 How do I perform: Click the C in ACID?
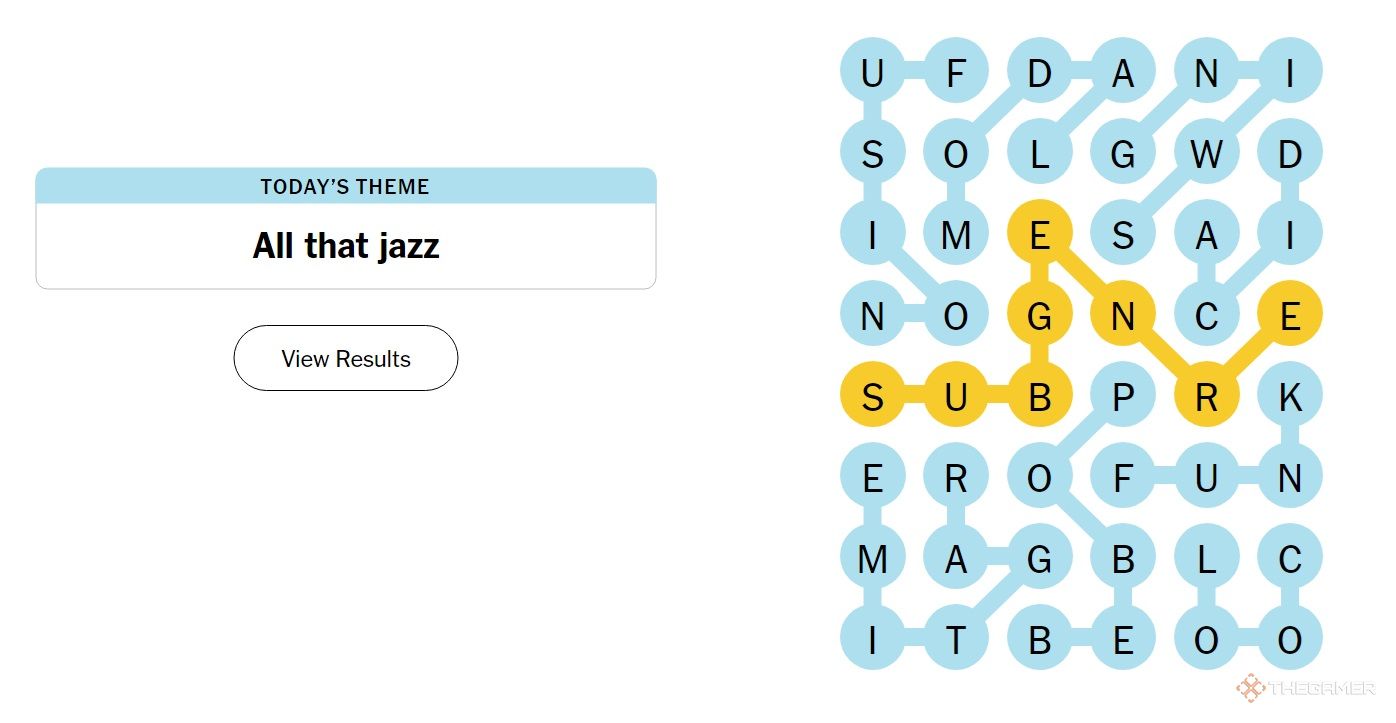[1206, 316]
